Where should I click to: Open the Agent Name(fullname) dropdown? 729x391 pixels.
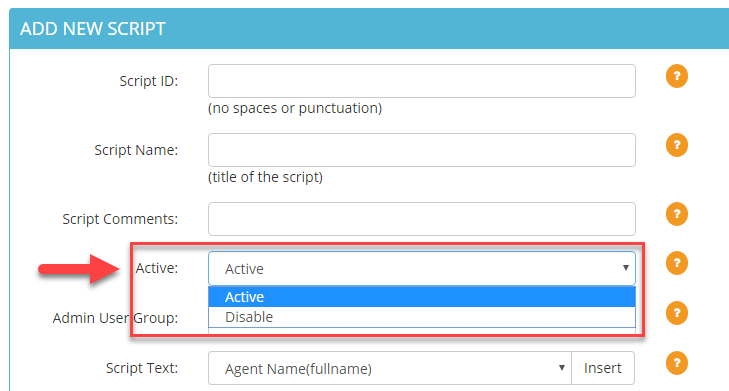[x=390, y=368]
